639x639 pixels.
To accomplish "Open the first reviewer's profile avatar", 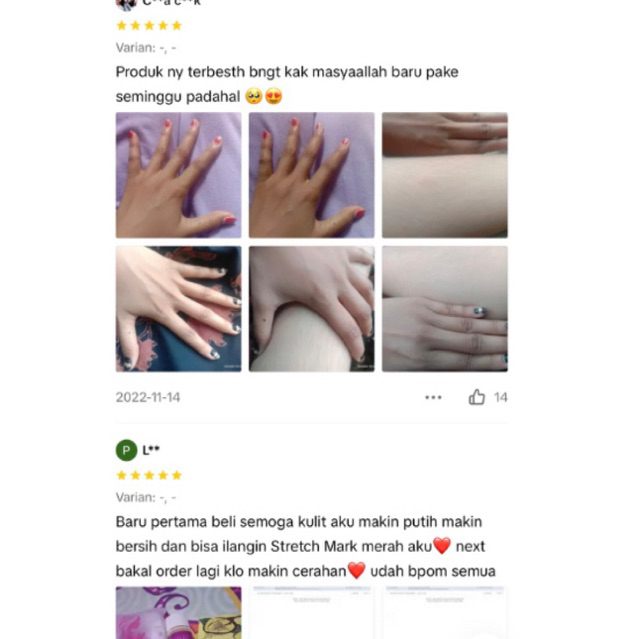I will click(x=126, y=5).
